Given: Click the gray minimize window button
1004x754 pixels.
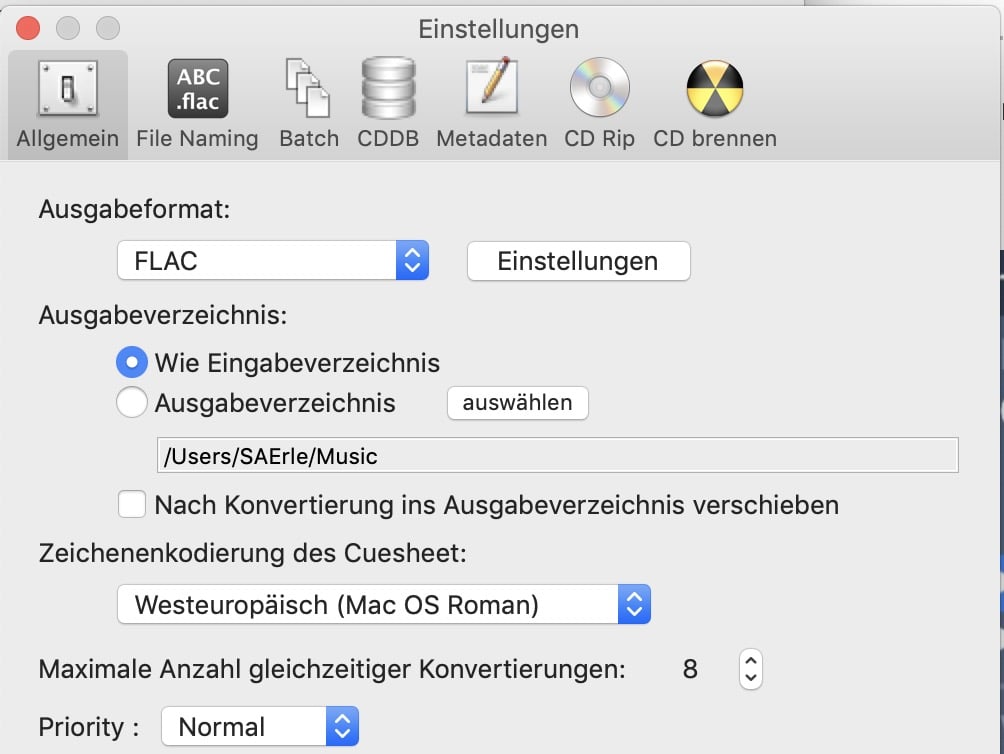Looking at the screenshot, I should tap(68, 28).
